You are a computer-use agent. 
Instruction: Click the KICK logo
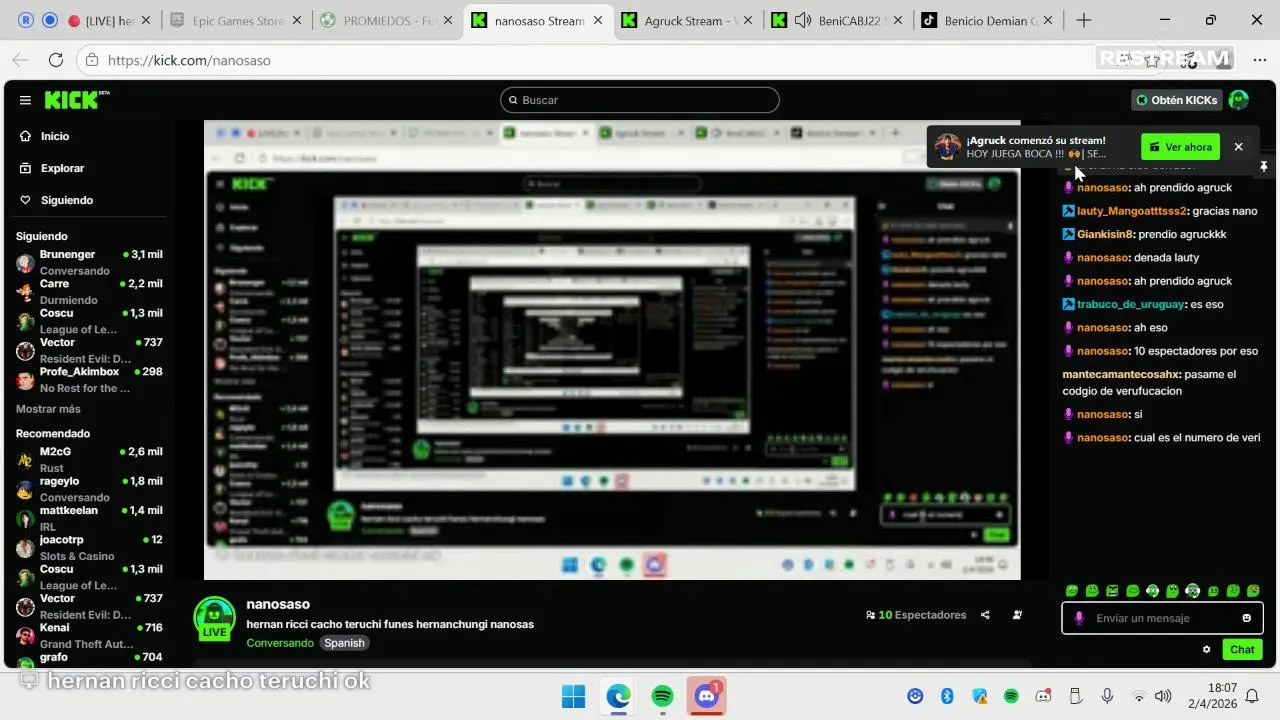[x=75, y=100]
